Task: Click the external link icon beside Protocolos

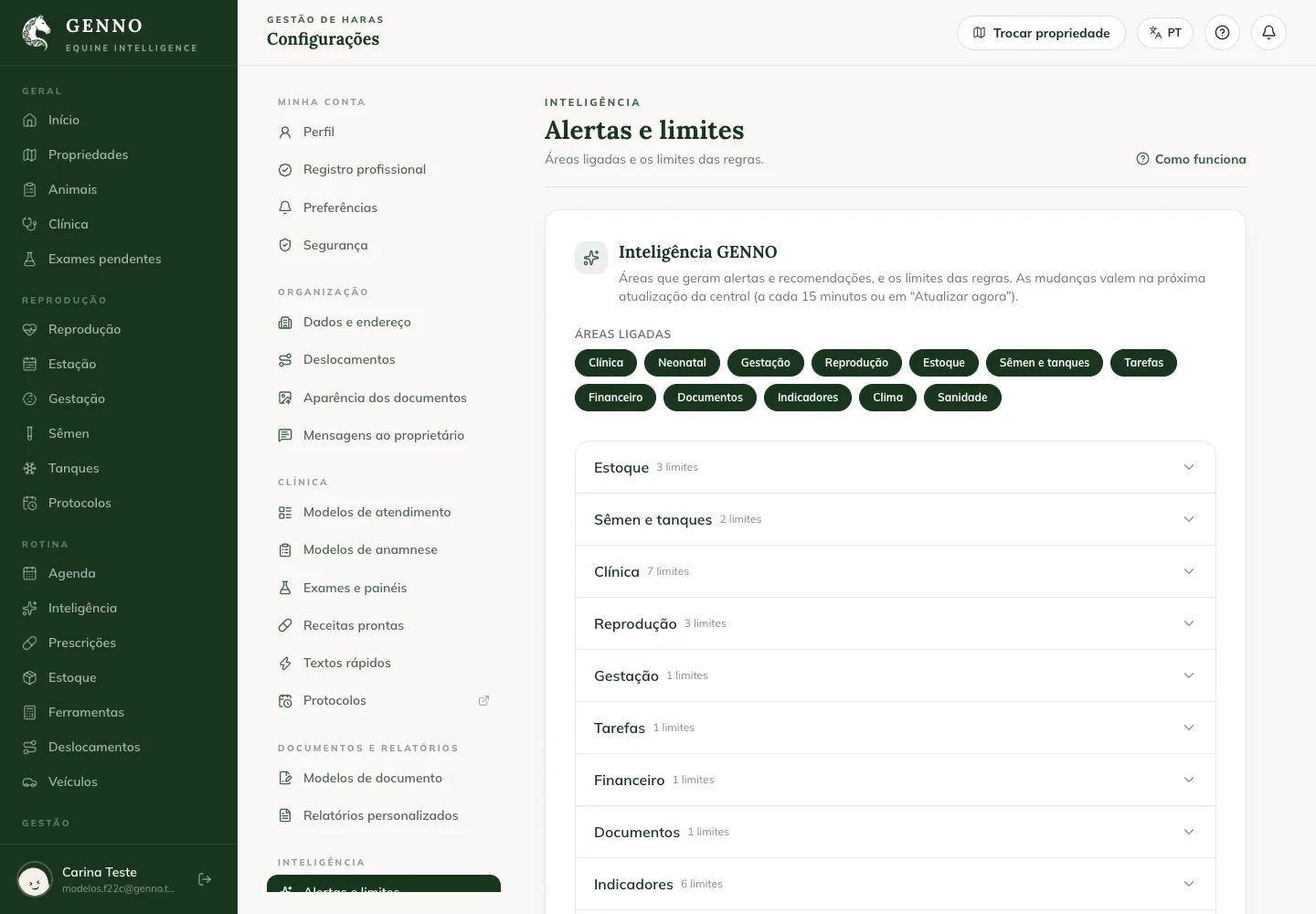Action: click(x=484, y=701)
